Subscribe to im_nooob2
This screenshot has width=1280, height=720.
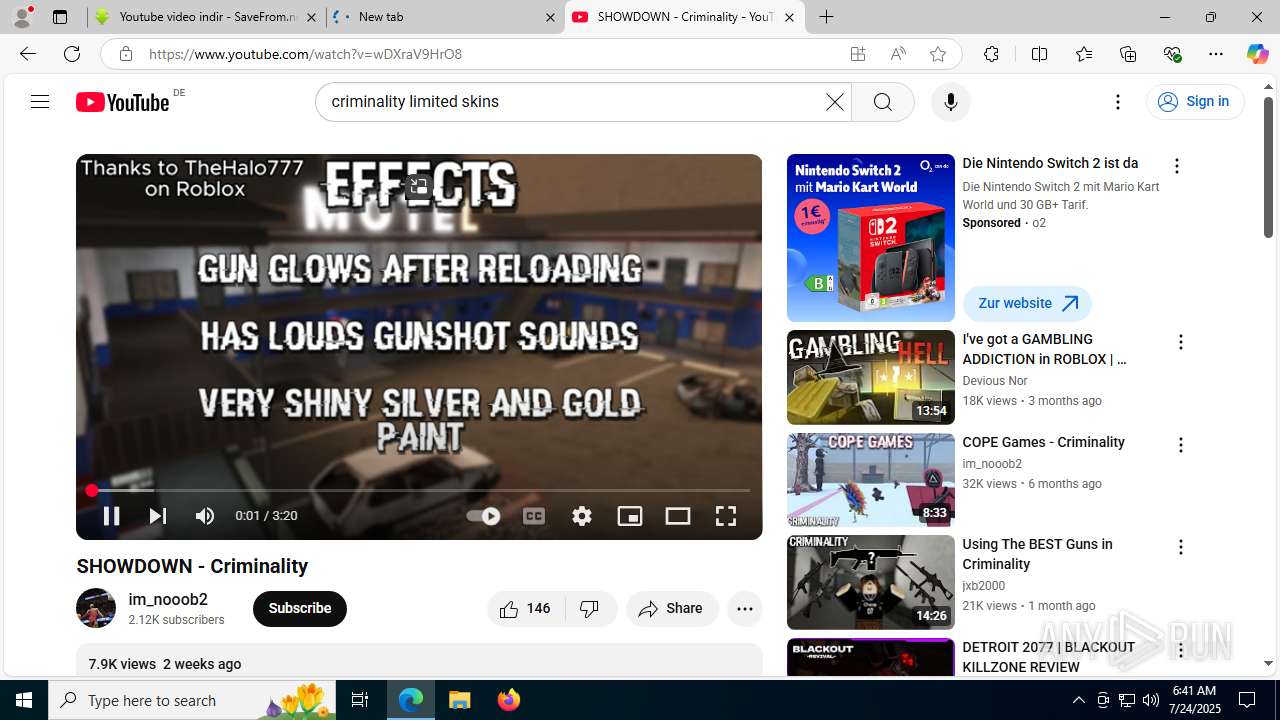(300, 608)
